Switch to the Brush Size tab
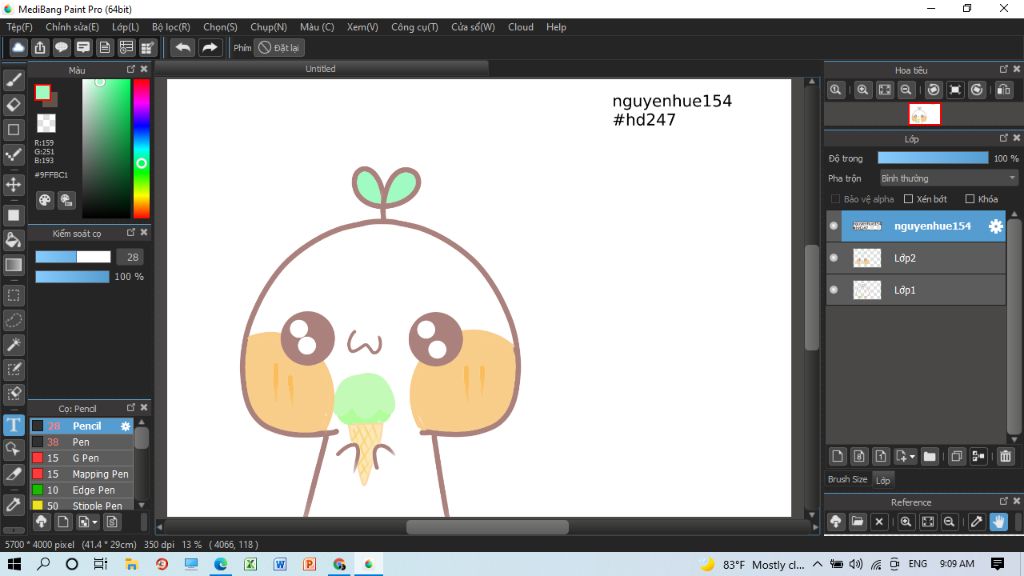This screenshot has height=576, width=1024. coord(848,479)
